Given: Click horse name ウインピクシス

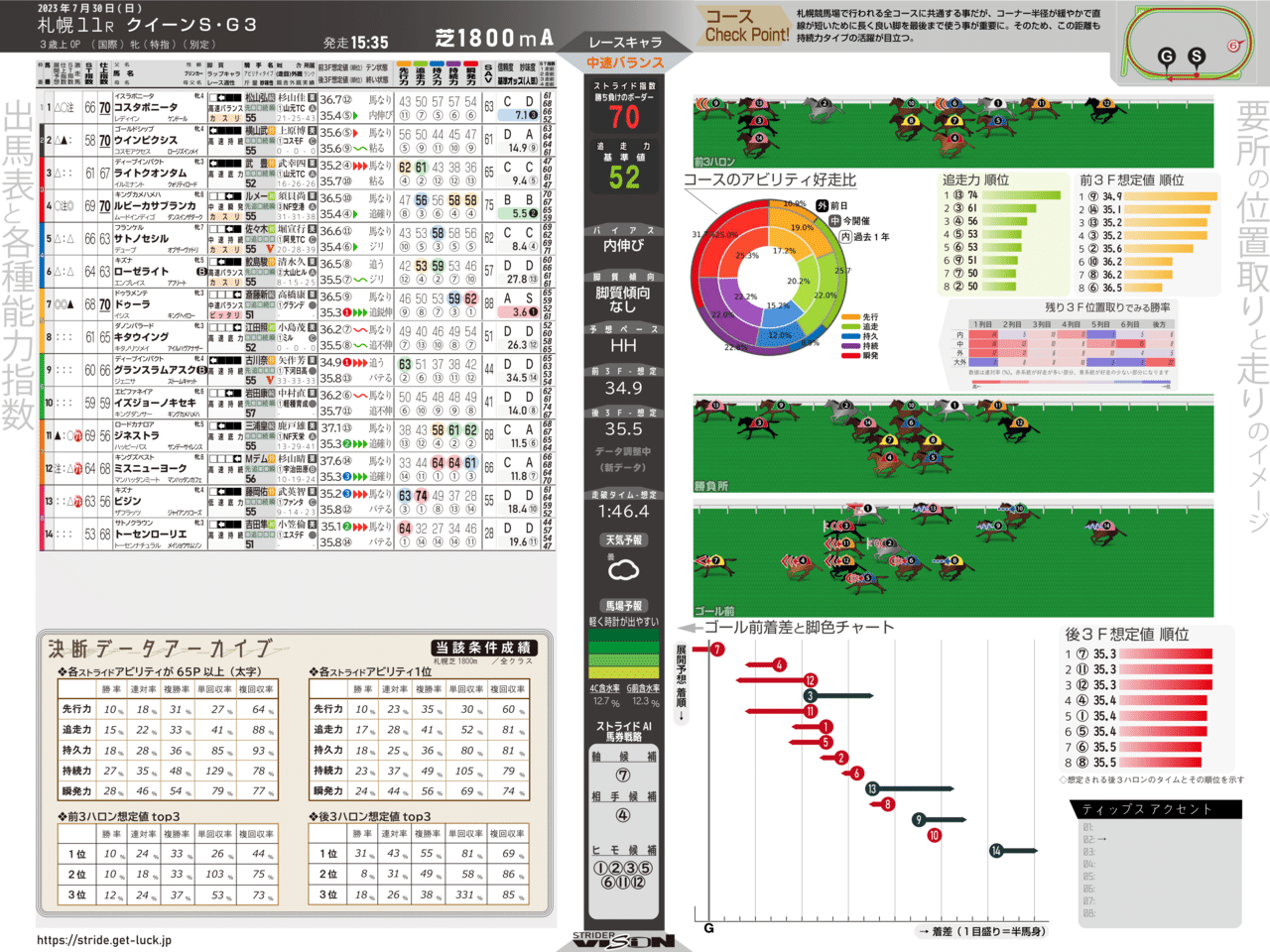Looking at the screenshot, I should [146, 140].
